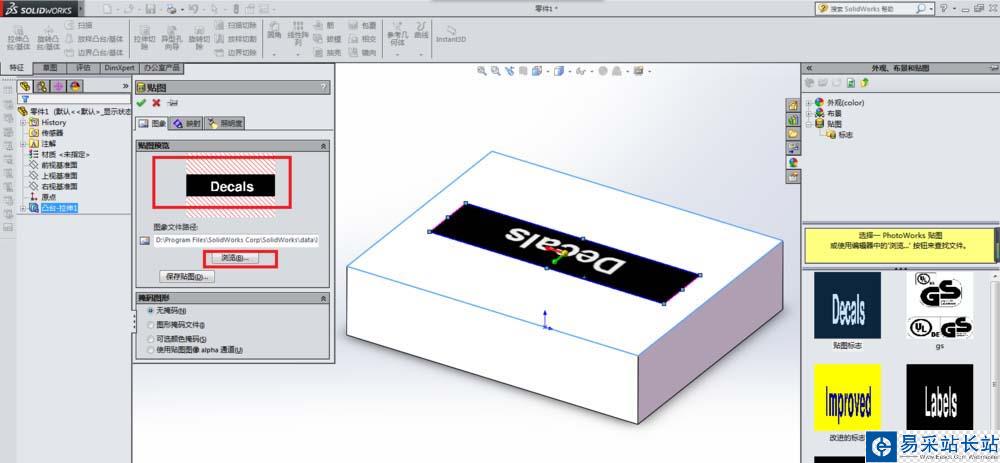Open Design Library task pane icon

793,119
